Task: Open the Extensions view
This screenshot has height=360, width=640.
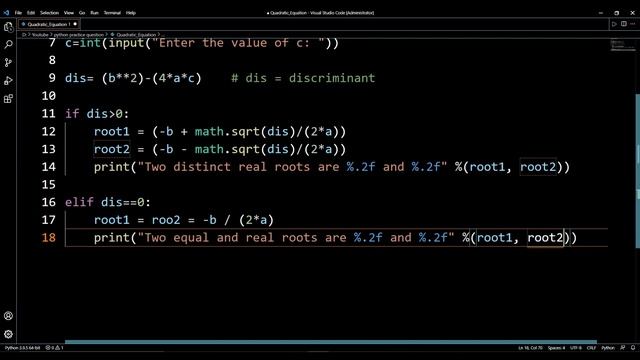Action: [x=8, y=98]
